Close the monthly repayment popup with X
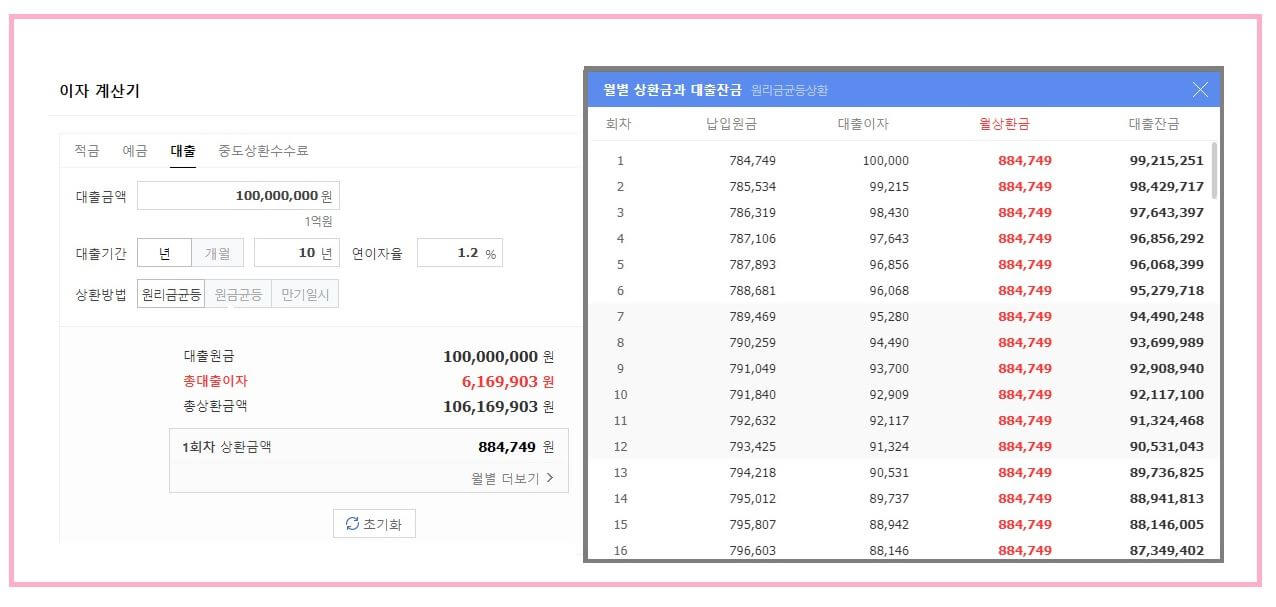Screen dimensions: 1276x607 pyautogui.click(x=1200, y=89)
